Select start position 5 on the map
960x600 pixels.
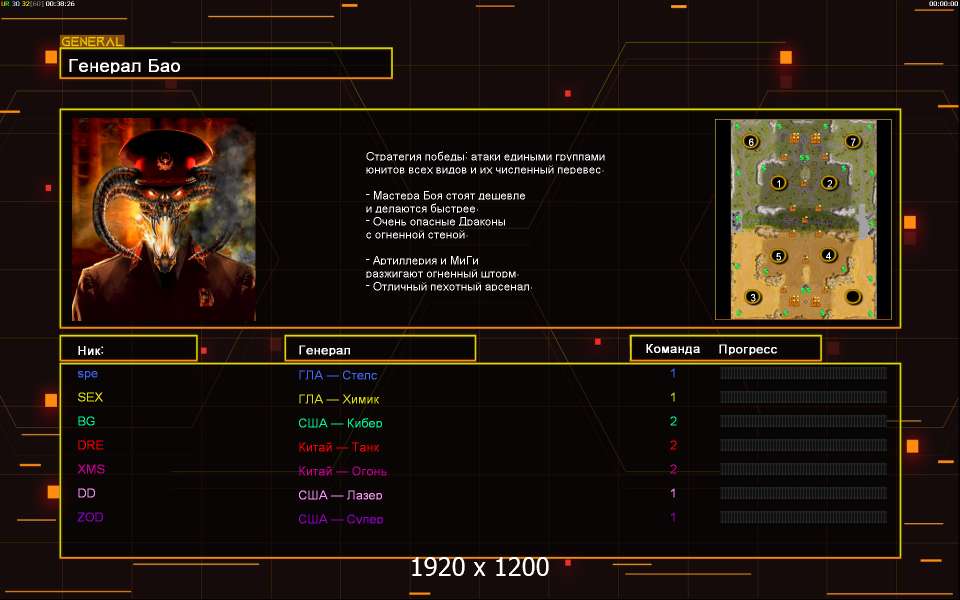[778, 256]
